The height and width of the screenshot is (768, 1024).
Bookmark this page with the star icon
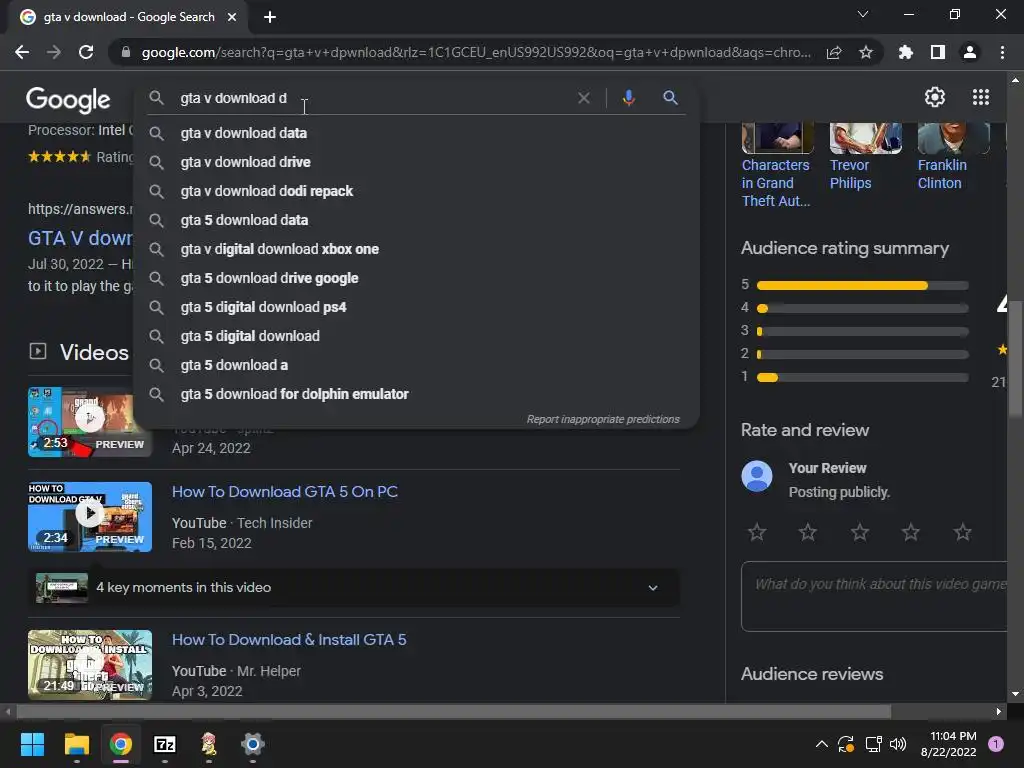coord(866,52)
